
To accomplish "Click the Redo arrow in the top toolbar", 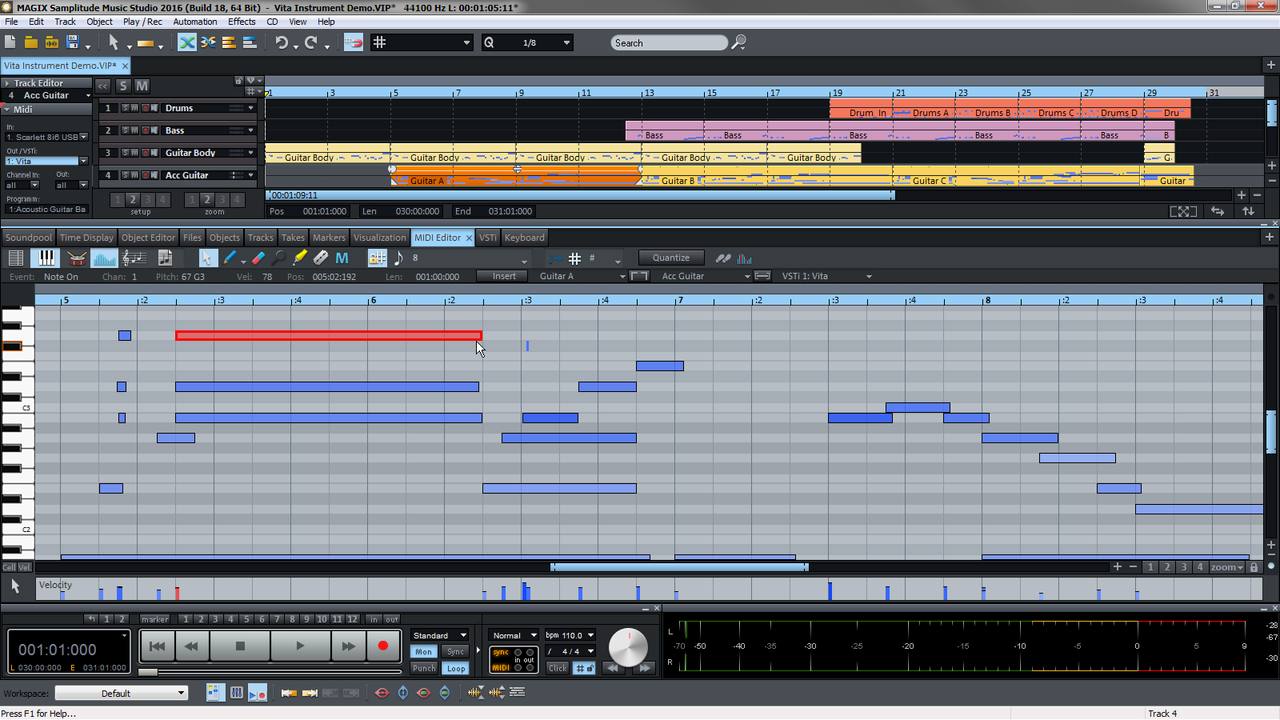I will tap(311, 43).
